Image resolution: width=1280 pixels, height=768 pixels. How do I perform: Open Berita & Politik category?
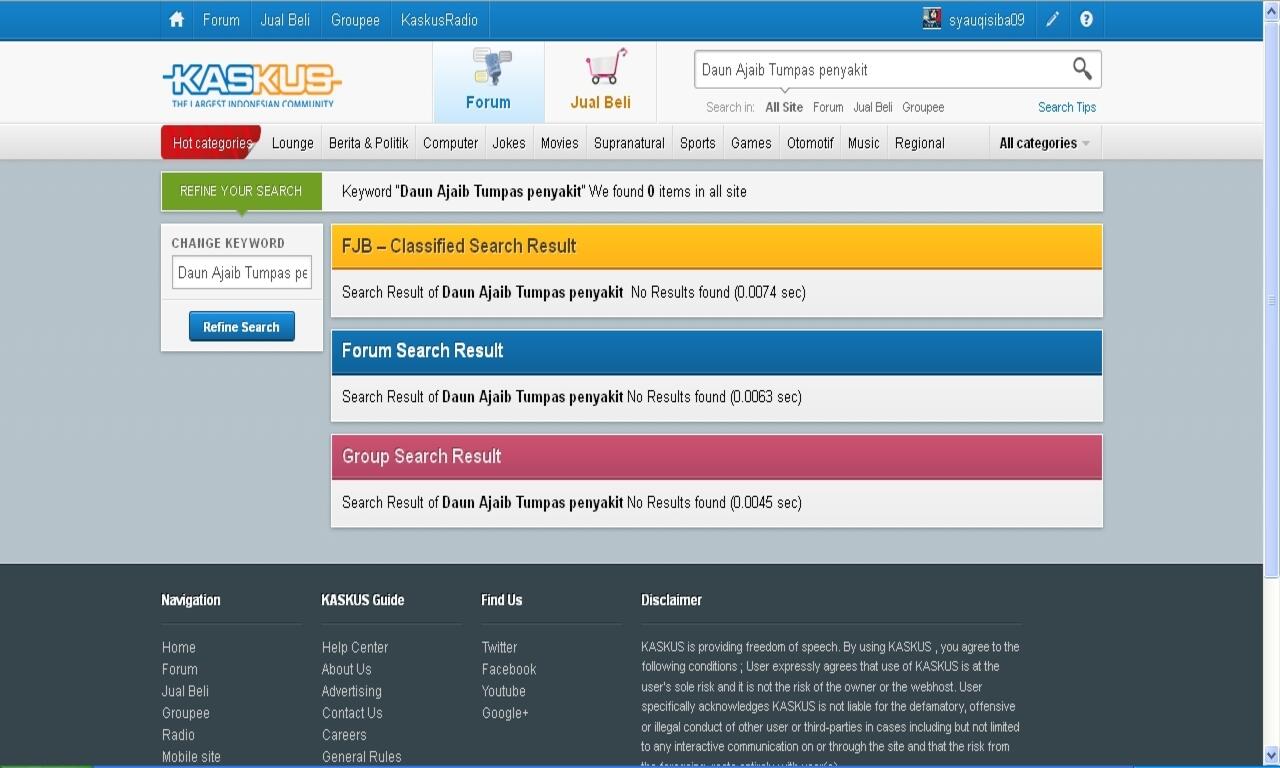click(x=368, y=143)
